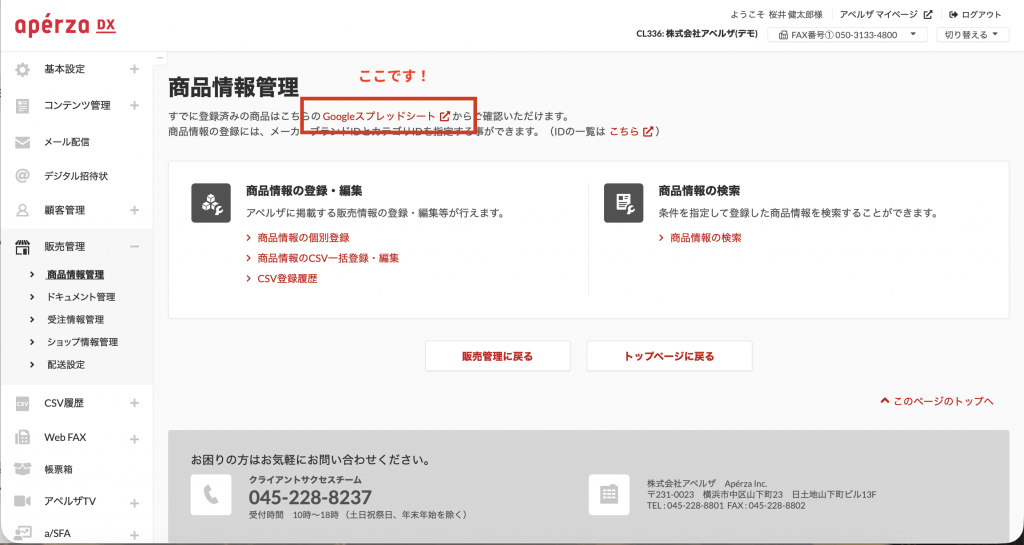Click the 販売管理に戻る button

[497, 356]
